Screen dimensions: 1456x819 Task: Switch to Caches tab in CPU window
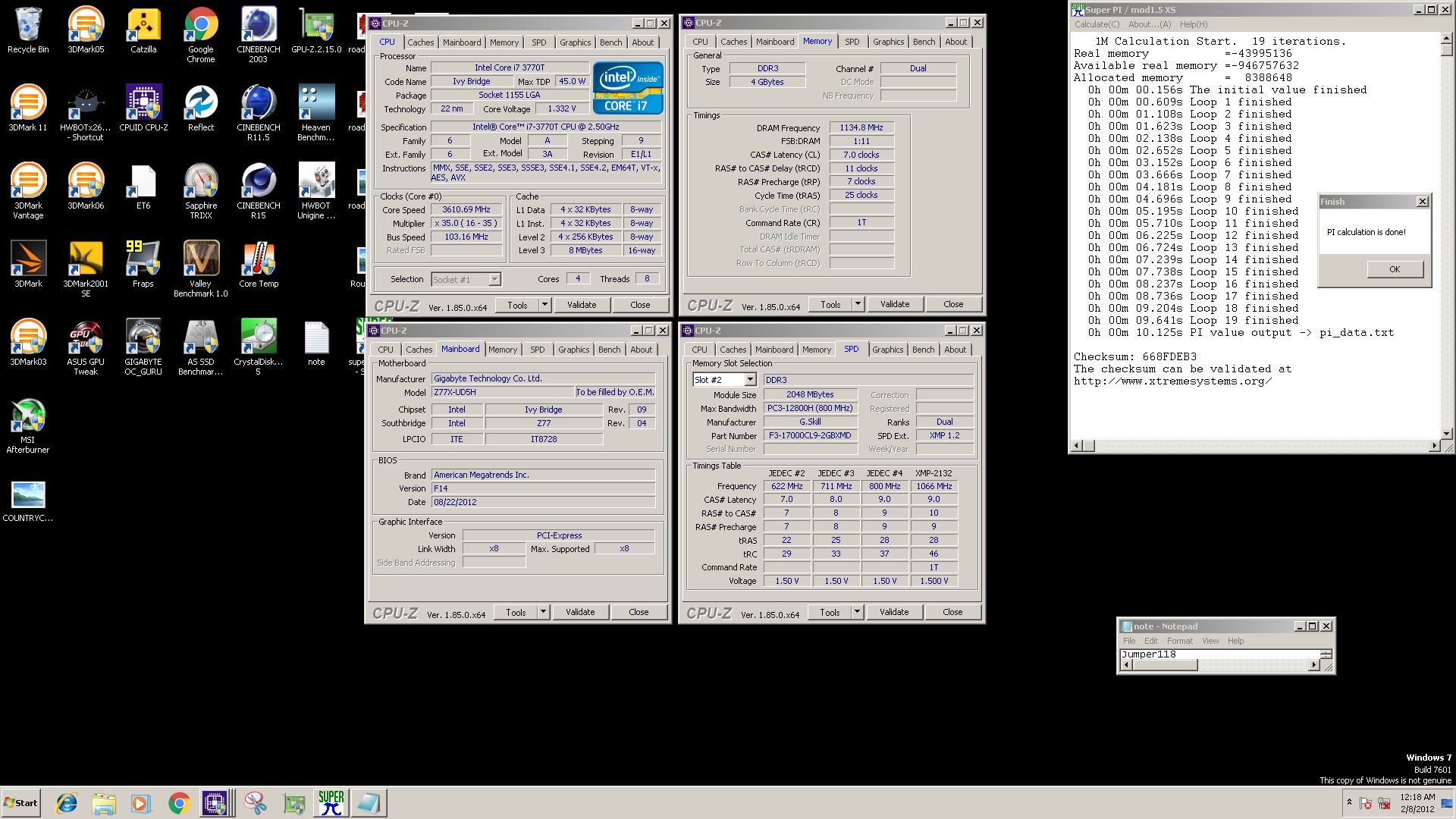tap(421, 42)
